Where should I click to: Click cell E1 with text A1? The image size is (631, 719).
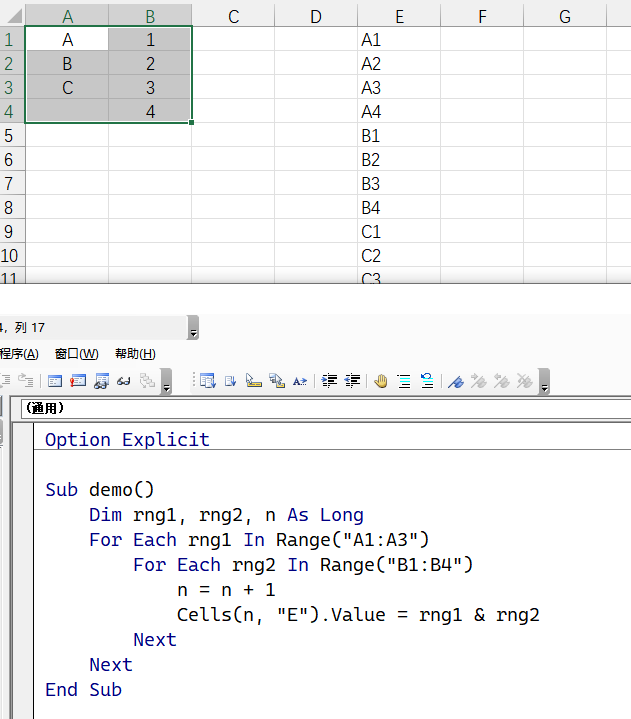click(x=399, y=40)
